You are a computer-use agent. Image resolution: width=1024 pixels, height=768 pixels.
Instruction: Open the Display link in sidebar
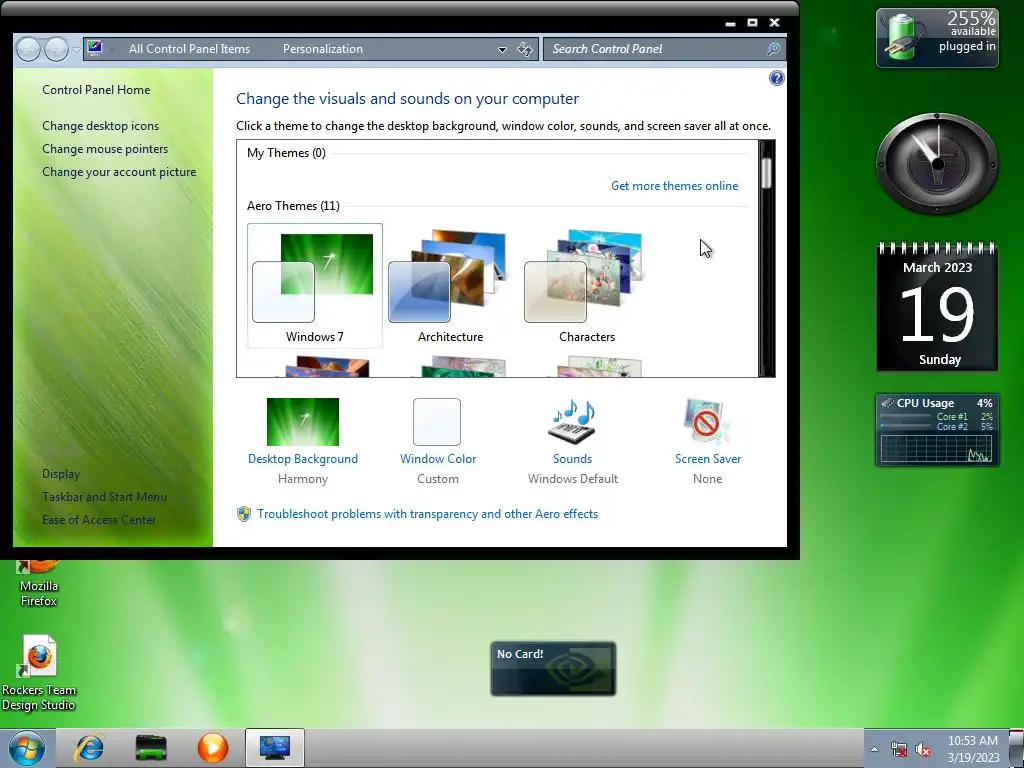(61, 473)
